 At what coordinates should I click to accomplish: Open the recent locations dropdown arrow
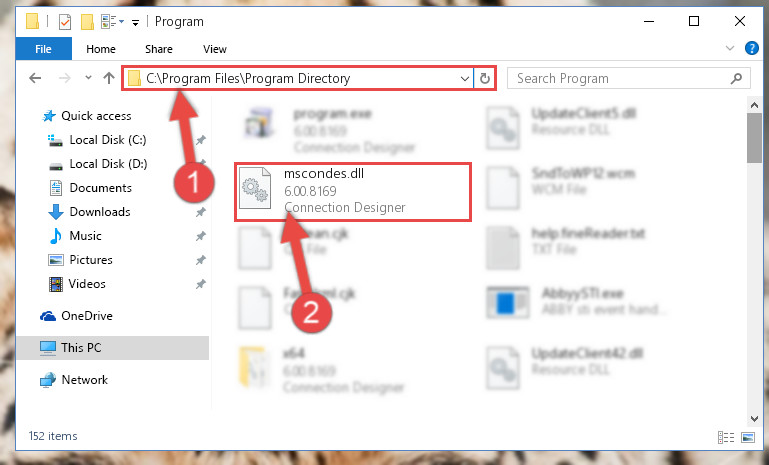coord(88,78)
